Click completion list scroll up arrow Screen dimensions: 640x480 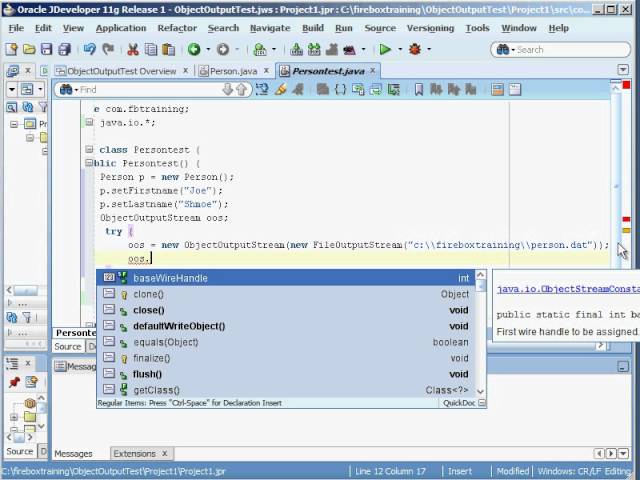480,275
